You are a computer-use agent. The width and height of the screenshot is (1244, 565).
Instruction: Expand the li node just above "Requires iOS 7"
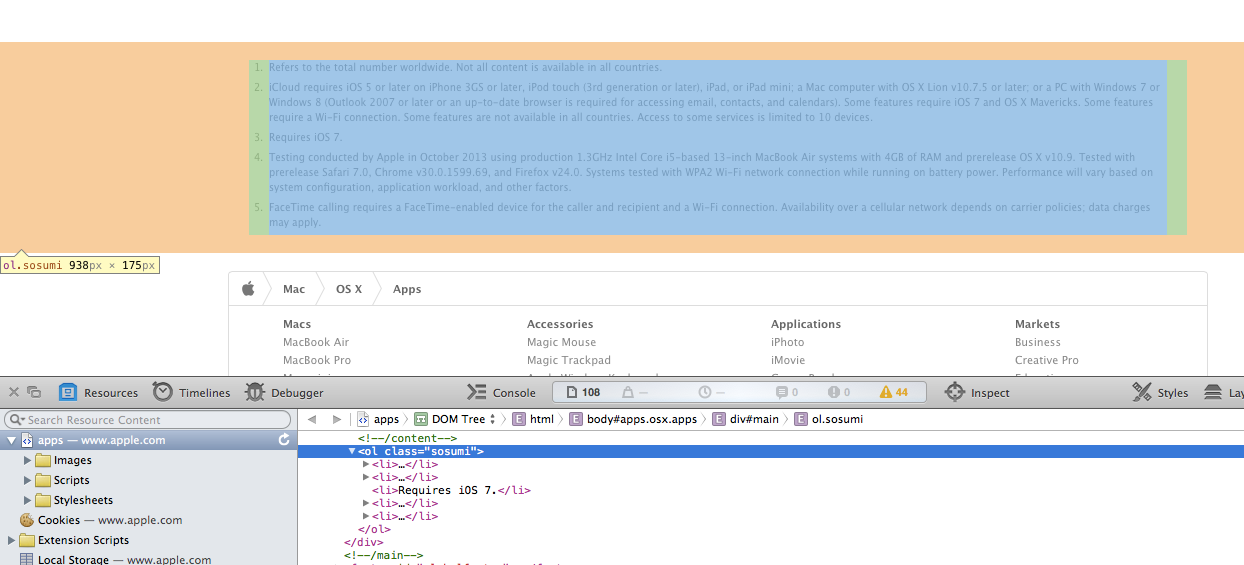pyautogui.click(x=366, y=477)
